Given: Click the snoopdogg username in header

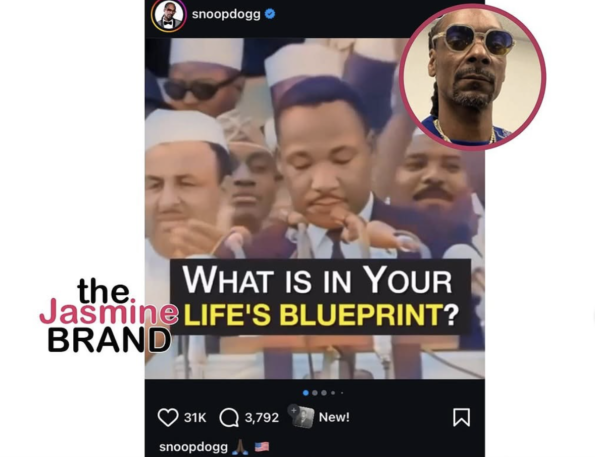Looking at the screenshot, I should [226, 14].
